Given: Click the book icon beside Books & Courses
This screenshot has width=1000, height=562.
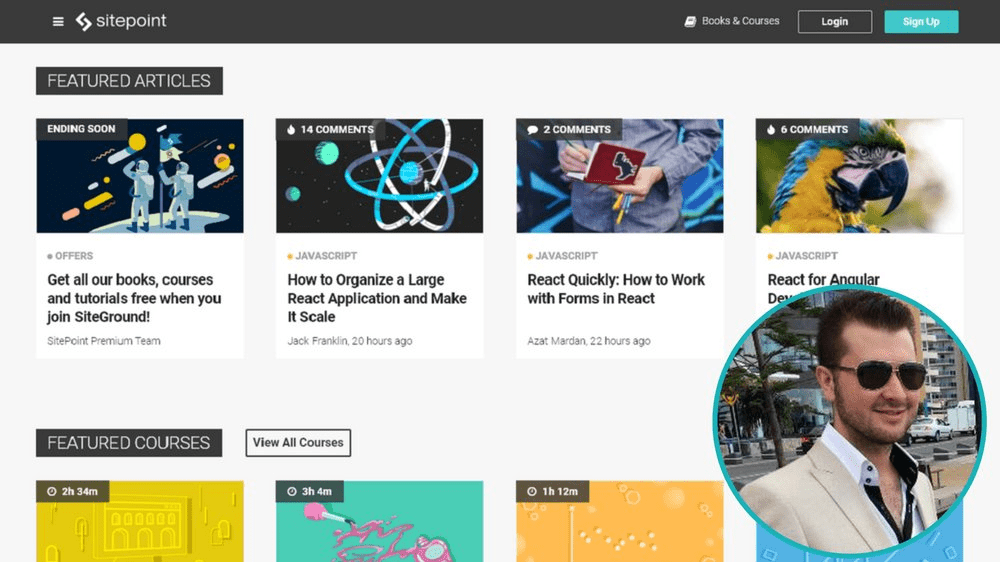Looking at the screenshot, I should tap(690, 21).
